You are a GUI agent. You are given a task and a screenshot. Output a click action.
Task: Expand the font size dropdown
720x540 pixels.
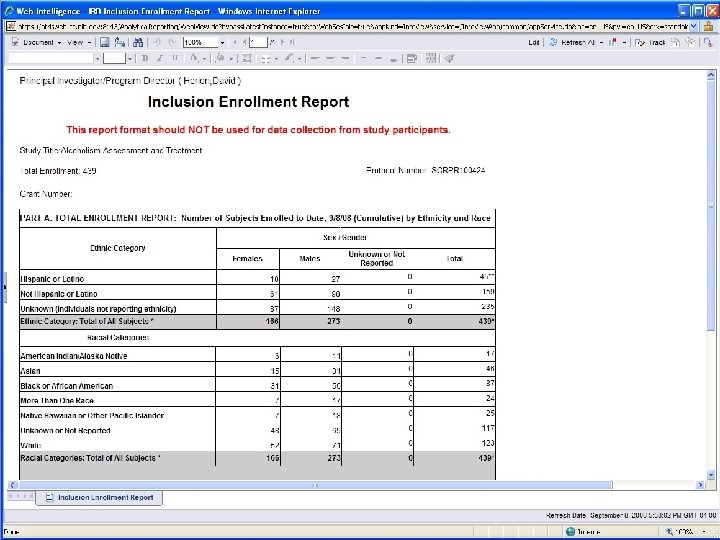coord(130,59)
